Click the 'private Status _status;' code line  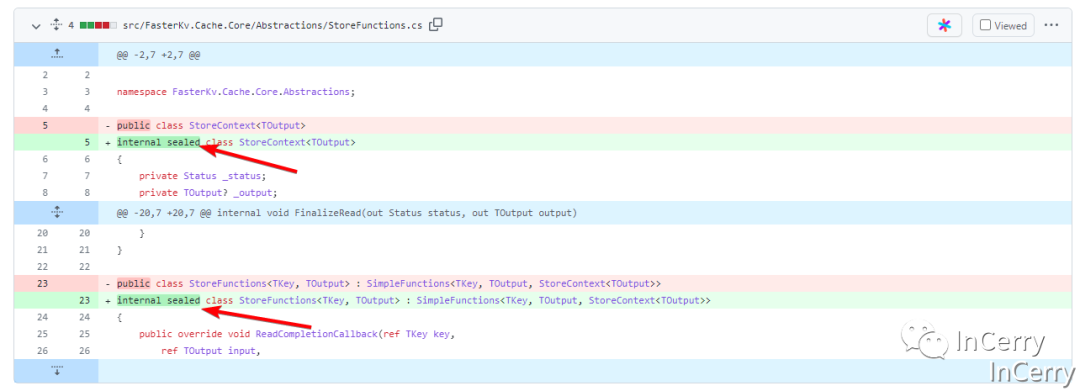point(202,176)
